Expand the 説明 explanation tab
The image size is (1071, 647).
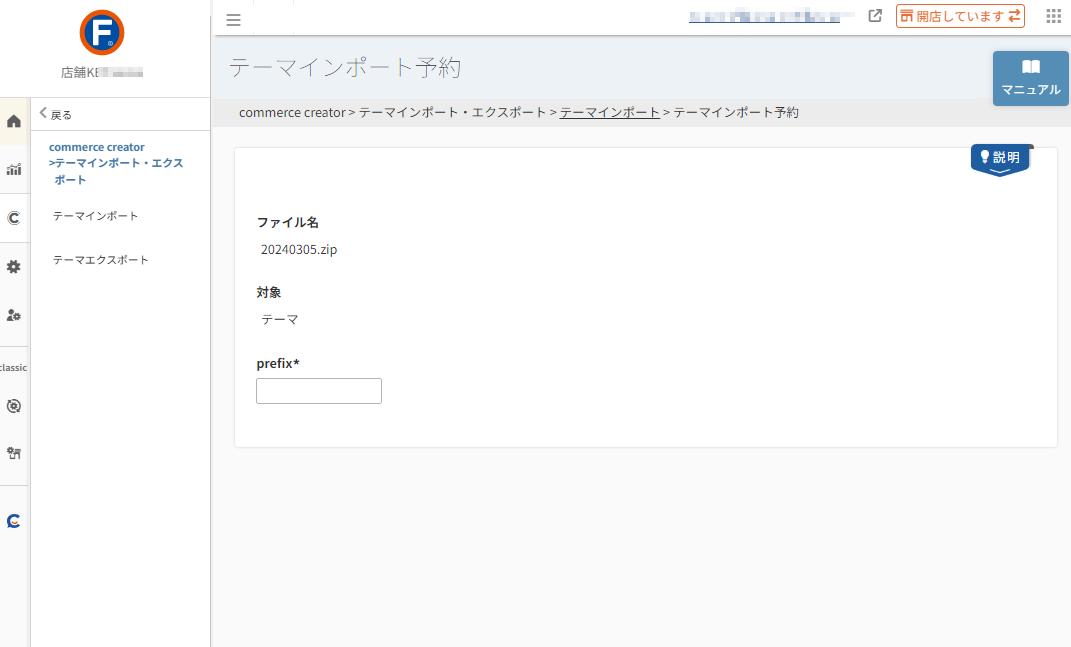click(x=1000, y=159)
